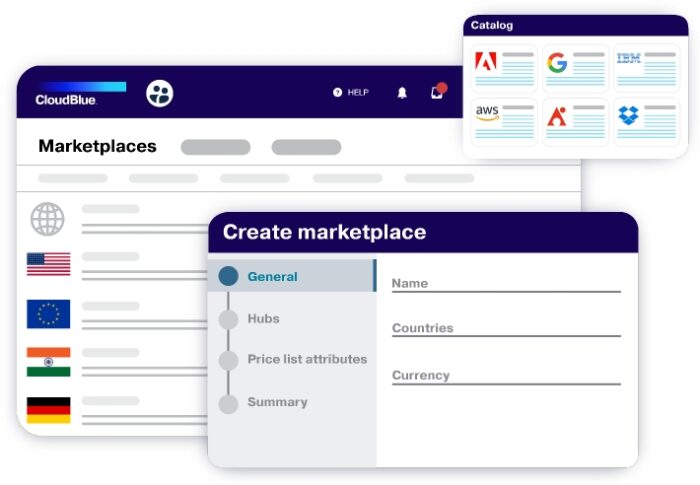Select the General step
The image size is (700, 485).
pyautogui.click(x=292, y=276)
